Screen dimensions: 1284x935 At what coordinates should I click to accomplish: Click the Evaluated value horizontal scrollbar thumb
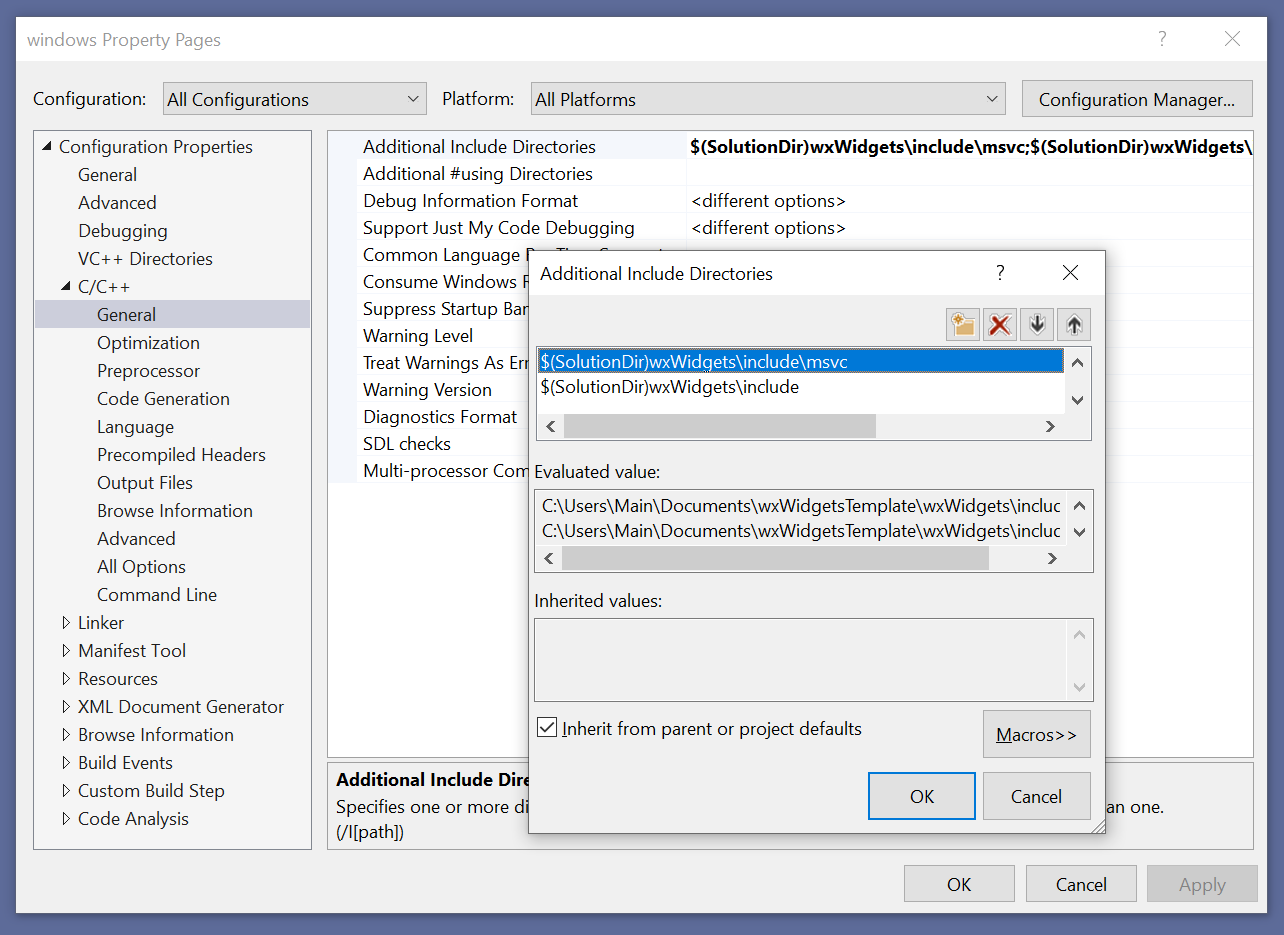point(775,558)
